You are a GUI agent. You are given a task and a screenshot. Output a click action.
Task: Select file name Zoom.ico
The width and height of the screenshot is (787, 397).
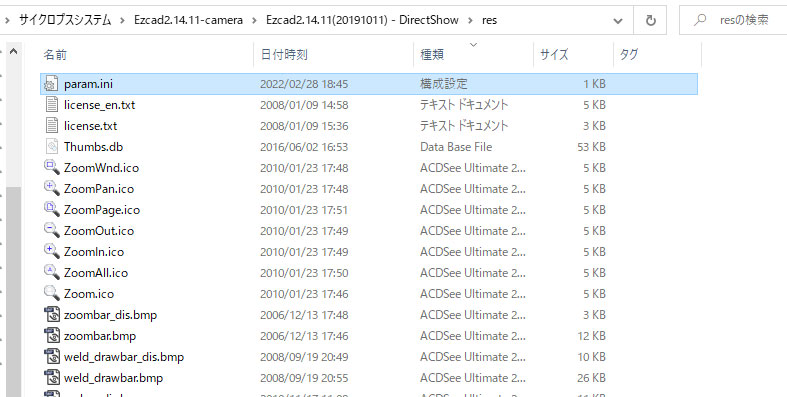click(89, 294)
